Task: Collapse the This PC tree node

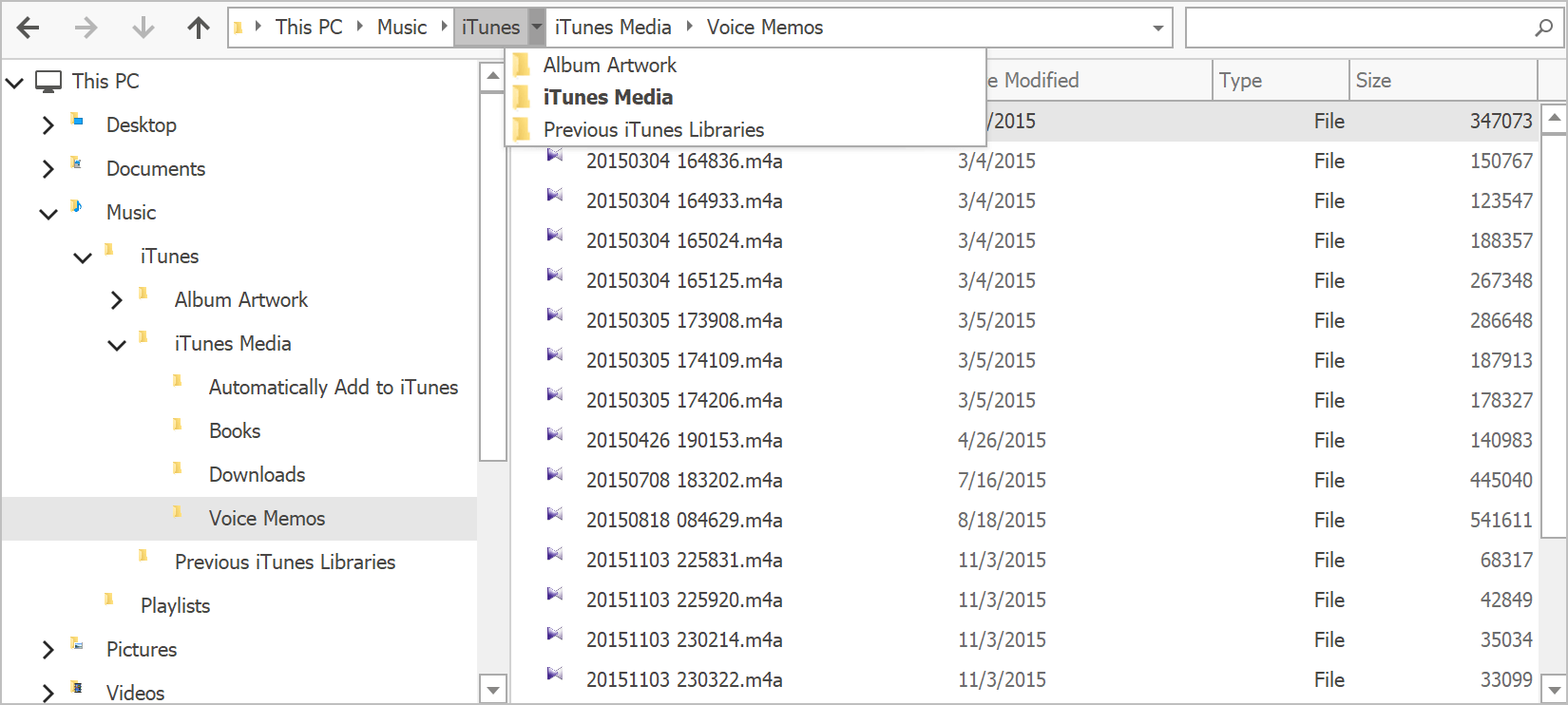Action: (14, 83)
